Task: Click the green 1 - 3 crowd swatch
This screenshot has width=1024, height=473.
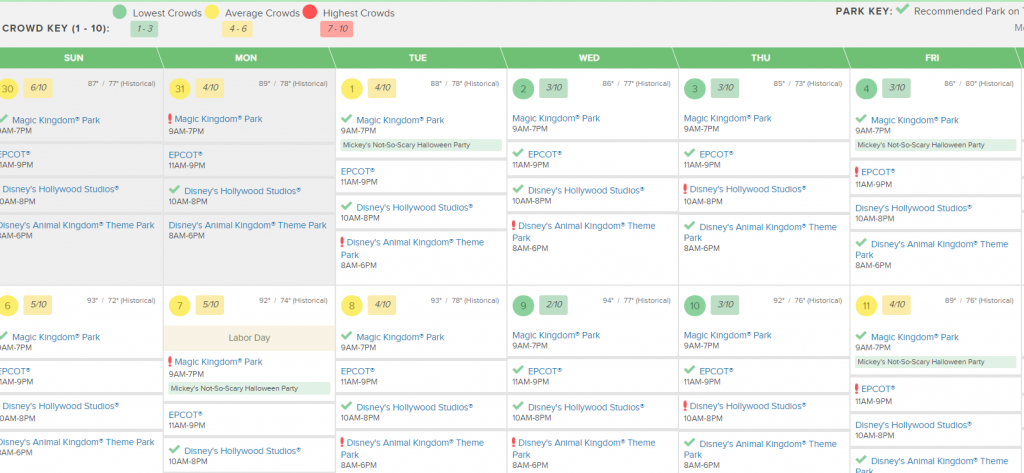Action: (x=144, y=29)
